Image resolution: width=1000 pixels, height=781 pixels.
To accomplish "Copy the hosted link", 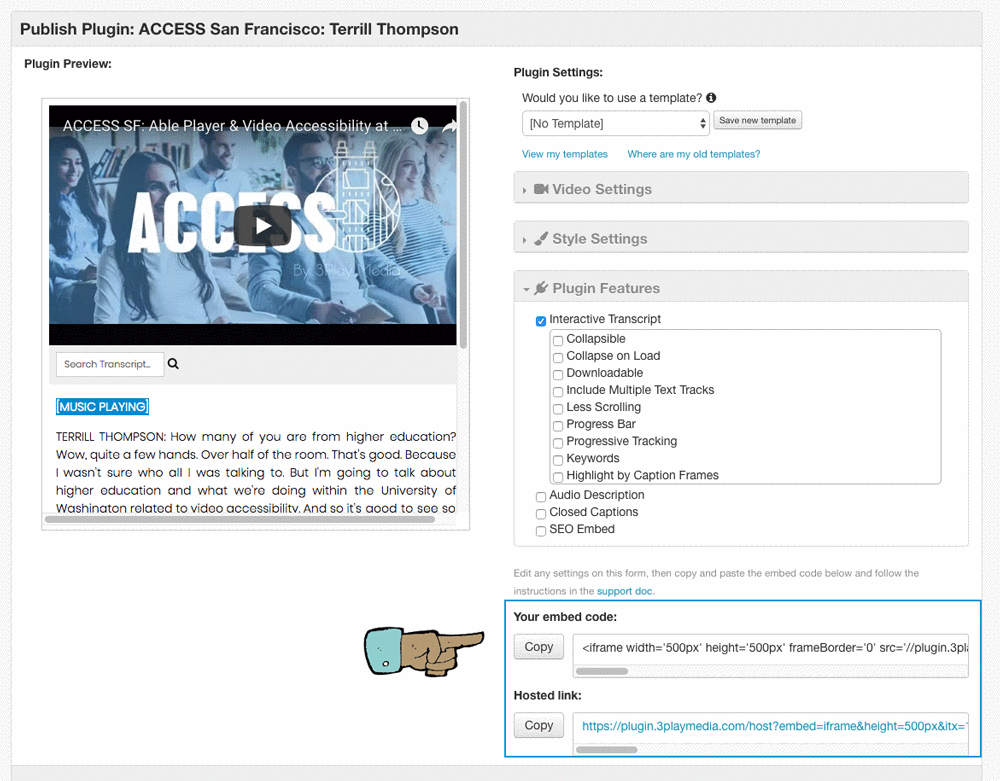I will (539, 725).
